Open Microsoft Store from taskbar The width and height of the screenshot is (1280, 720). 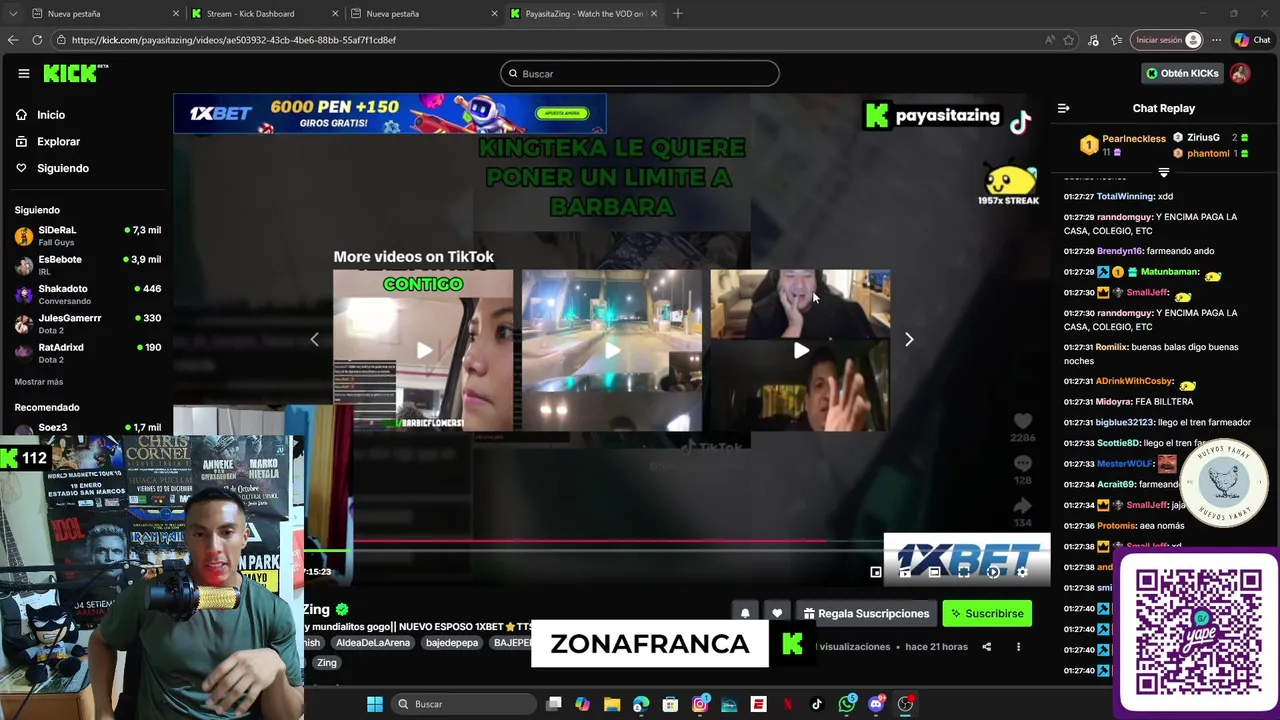(670, 704)
